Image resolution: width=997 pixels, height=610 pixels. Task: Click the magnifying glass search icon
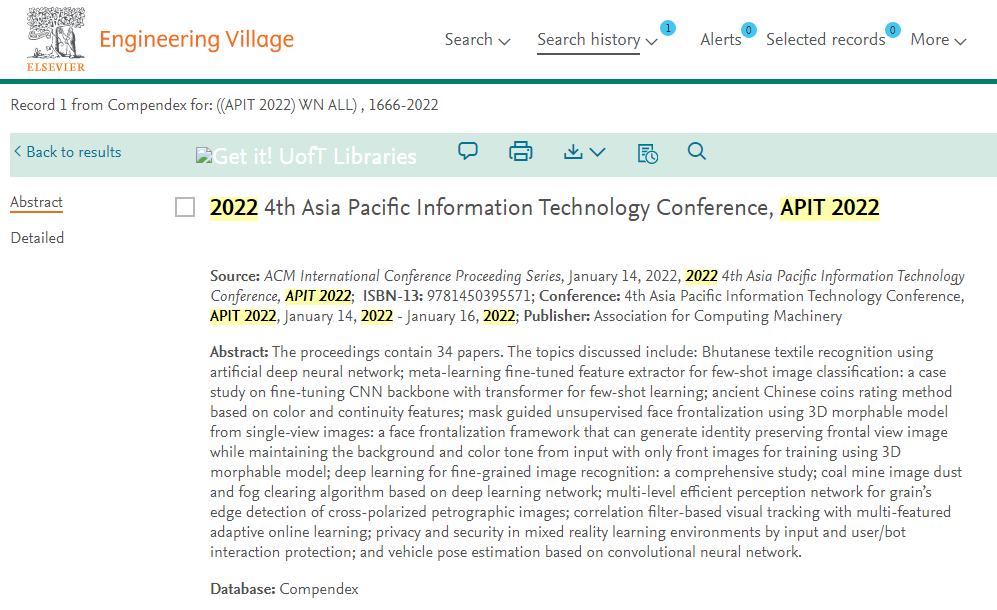[x=697, y=152]
